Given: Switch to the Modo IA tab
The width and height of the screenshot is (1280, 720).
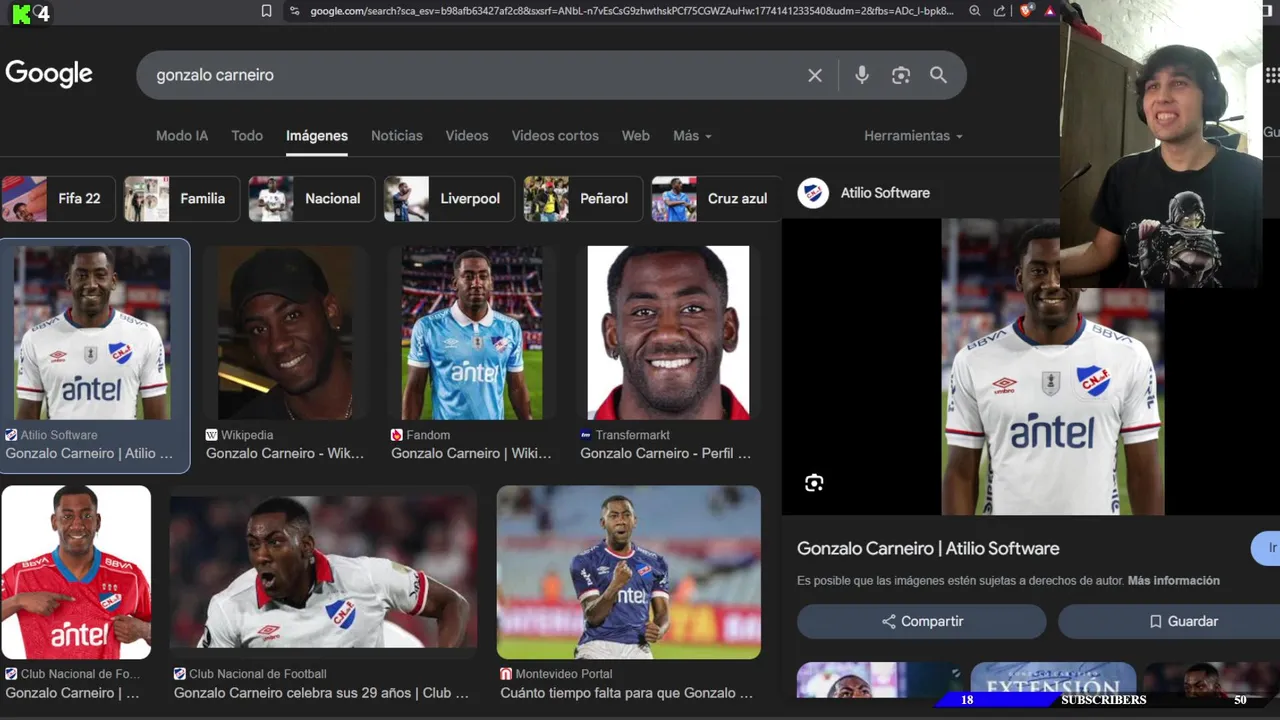Looking at the screenshot, I should click(x=182, y=135).
